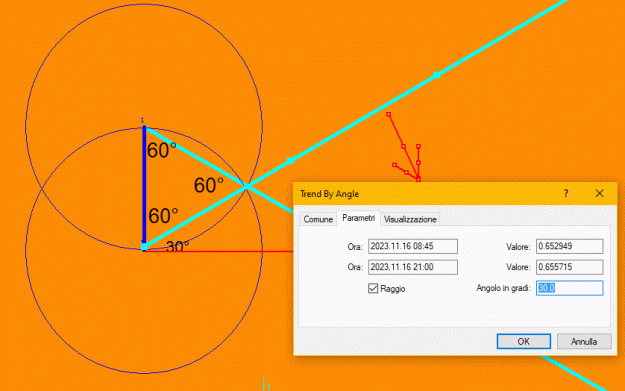Click the second Ora field 2023.11.16 21:00
This screenshot has height=391, width=625.
pyautogui.click(x=413, y=267)
